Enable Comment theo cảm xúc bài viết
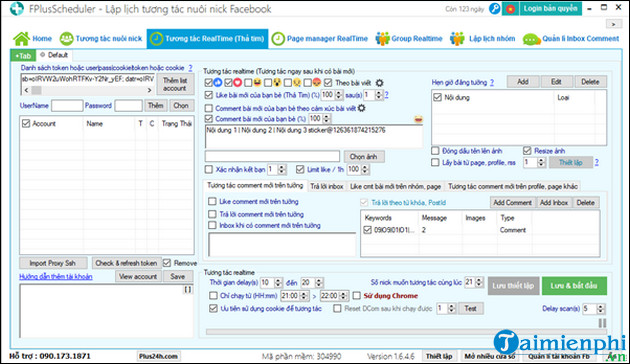630x364 pixels. pyautogui.click(x=209, y=108)
